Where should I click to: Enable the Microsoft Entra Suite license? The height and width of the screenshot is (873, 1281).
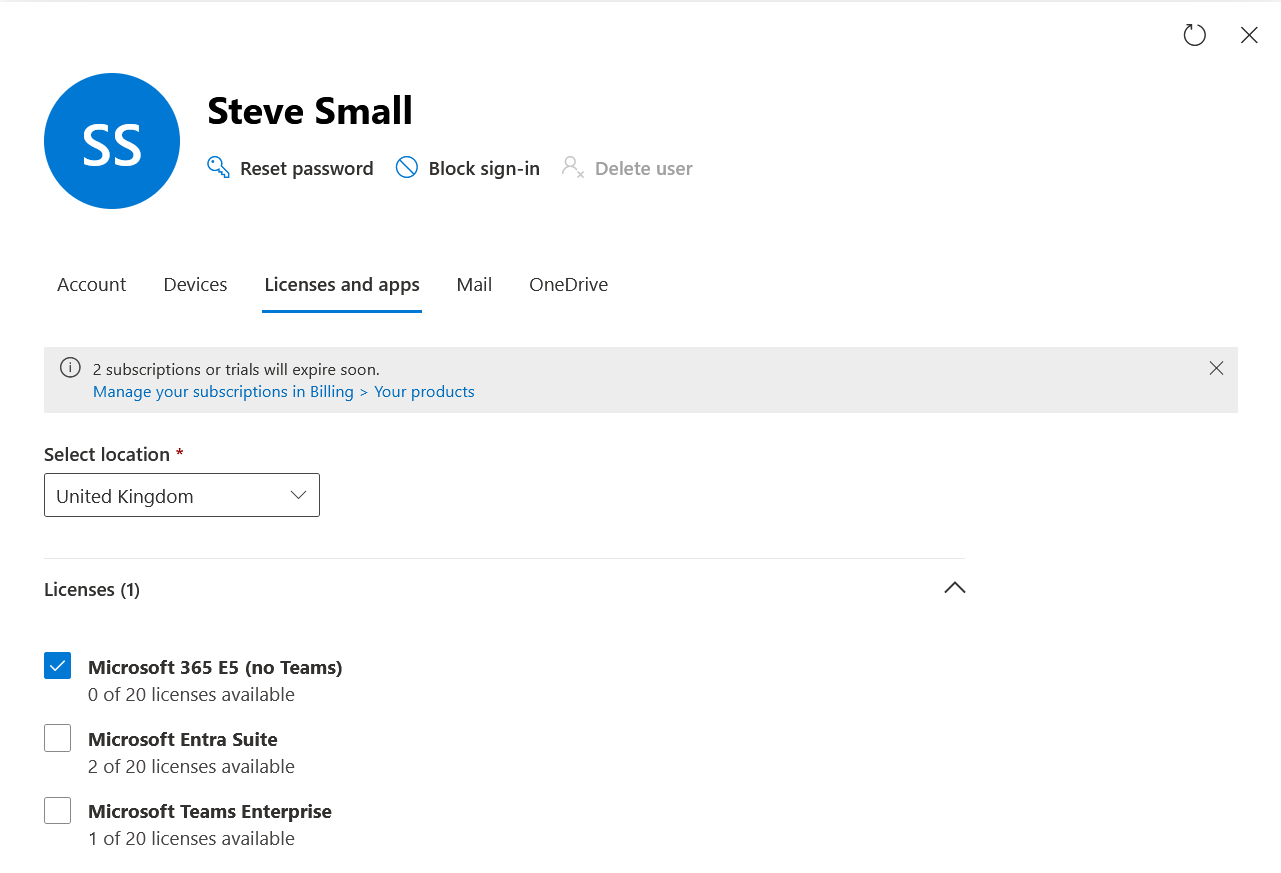(x=58, y=738)
